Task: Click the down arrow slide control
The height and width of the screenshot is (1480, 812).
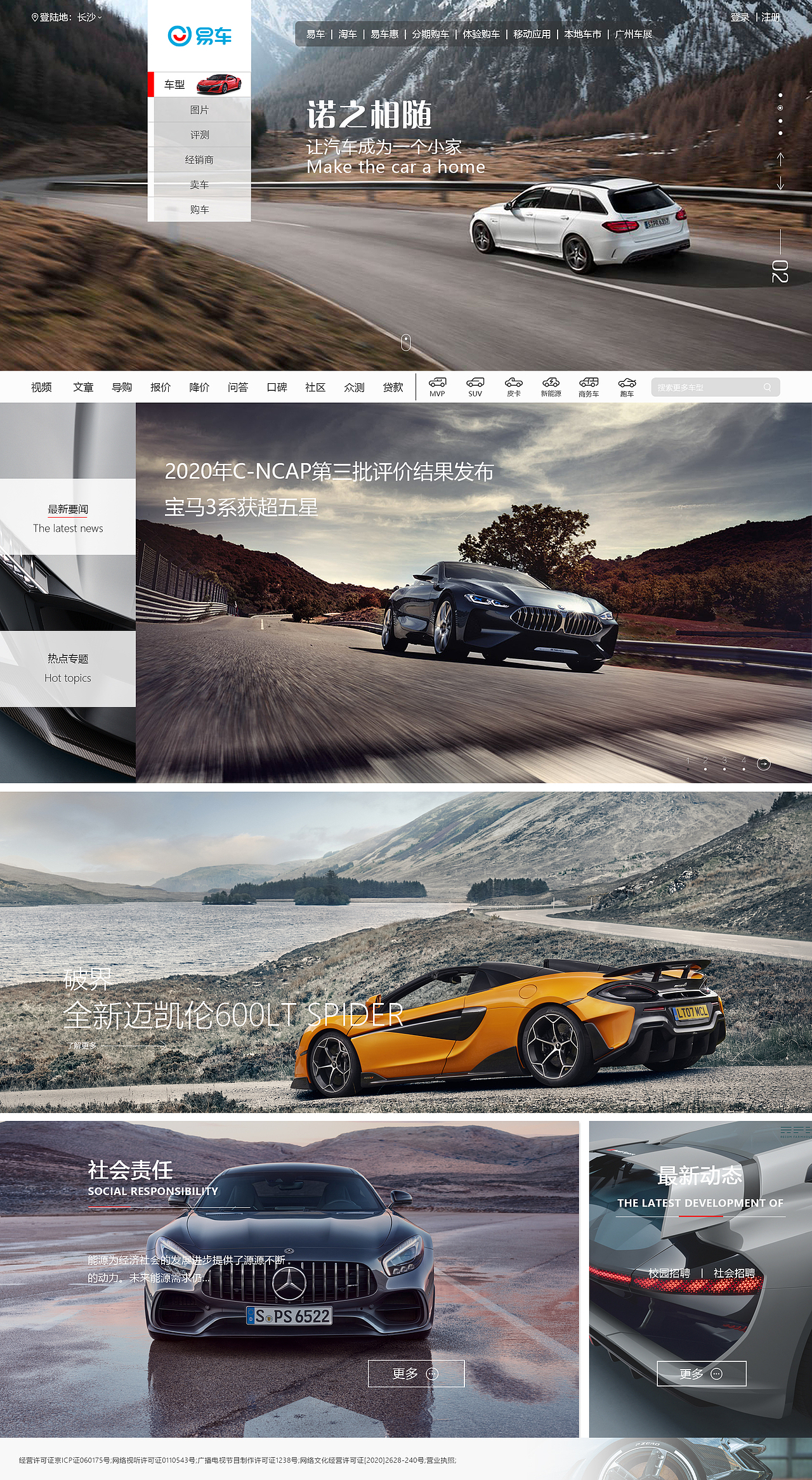Action: (780, 183)
